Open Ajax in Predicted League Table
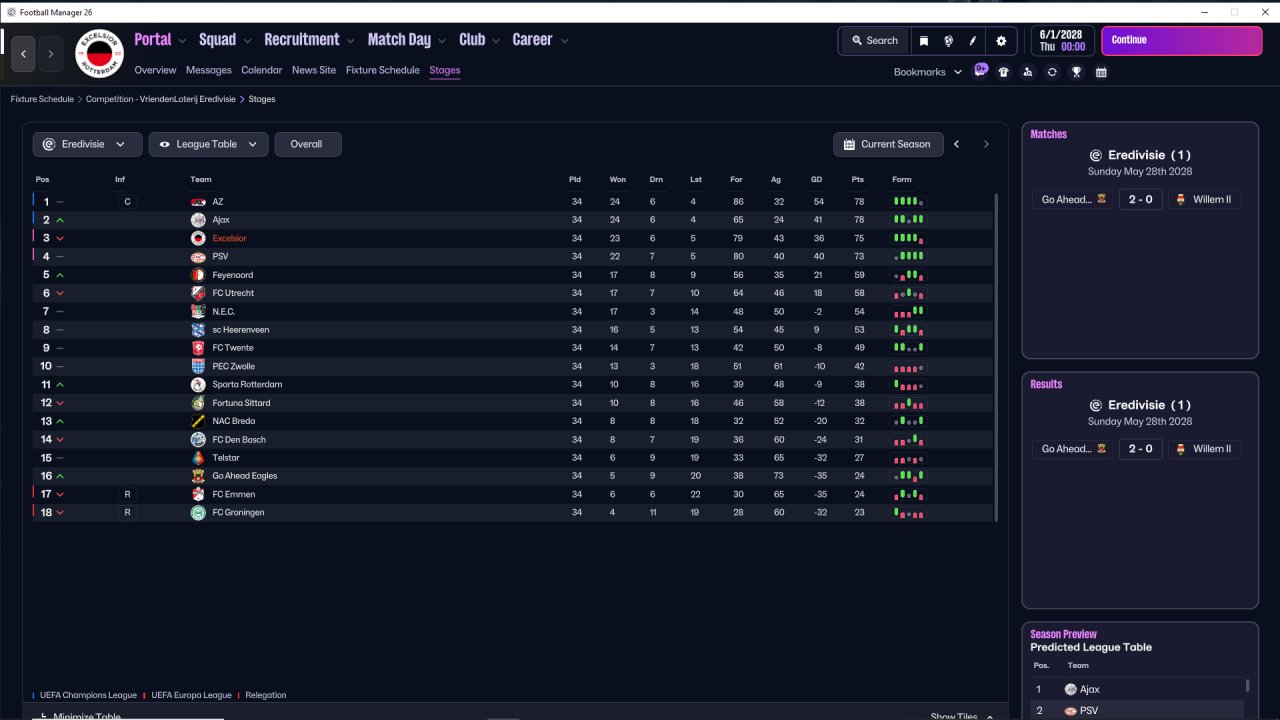 tap(1088, 689)
